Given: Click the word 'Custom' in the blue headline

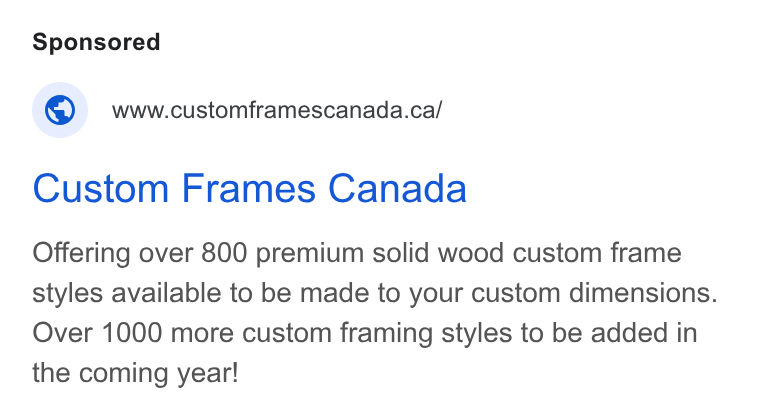Looking at the screenshot, I should tap(101, 189).
